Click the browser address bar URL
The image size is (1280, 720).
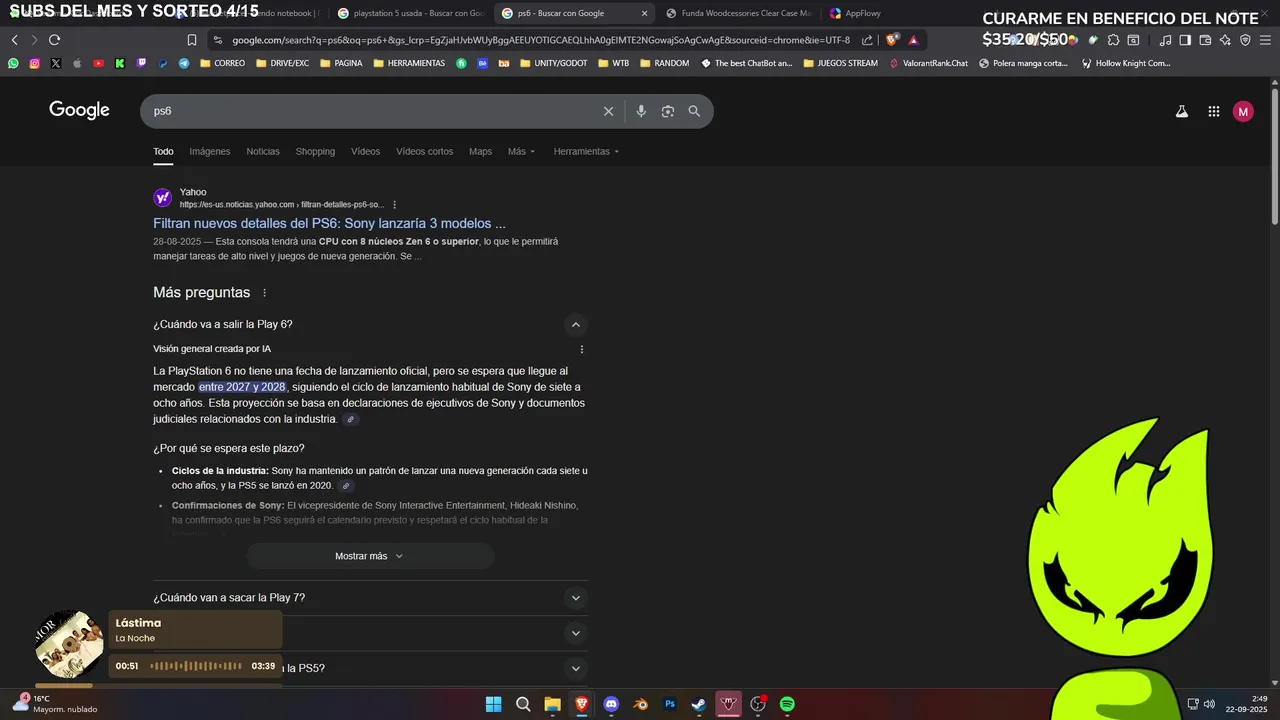click(x=540, y=40)
